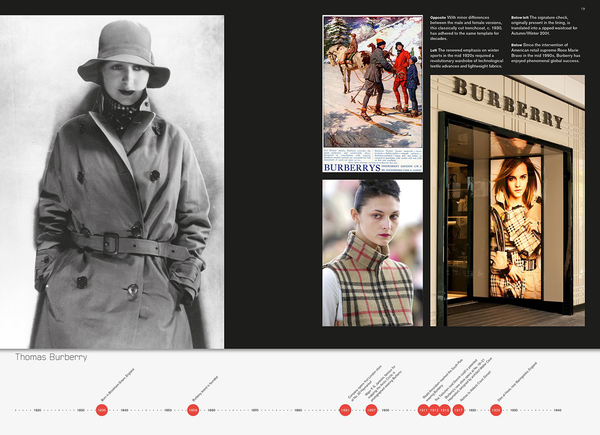Open the Burberrys winter sports advertisement image

(x=372, y=94)
